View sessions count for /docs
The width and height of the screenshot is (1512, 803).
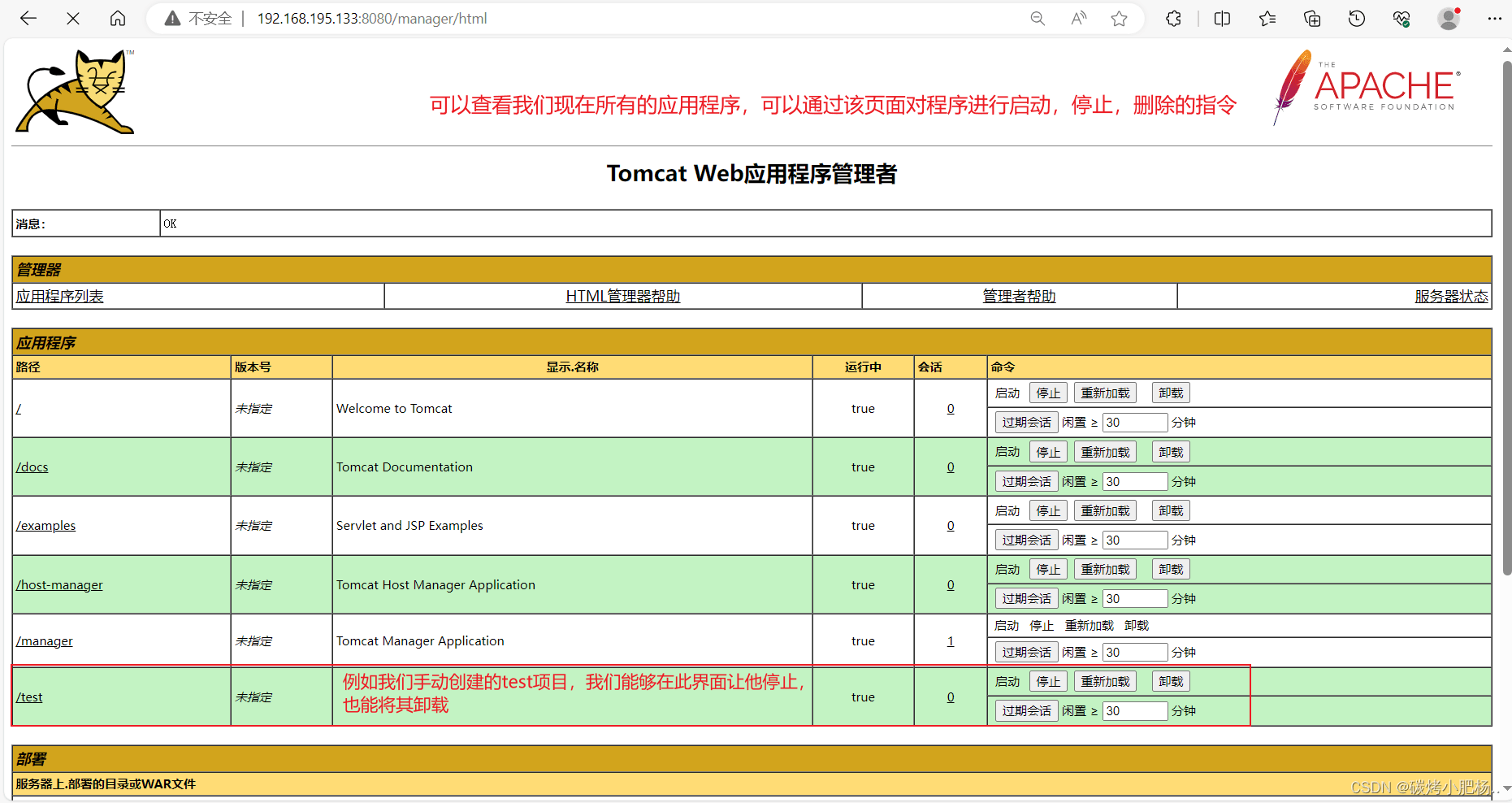point(951,467)
